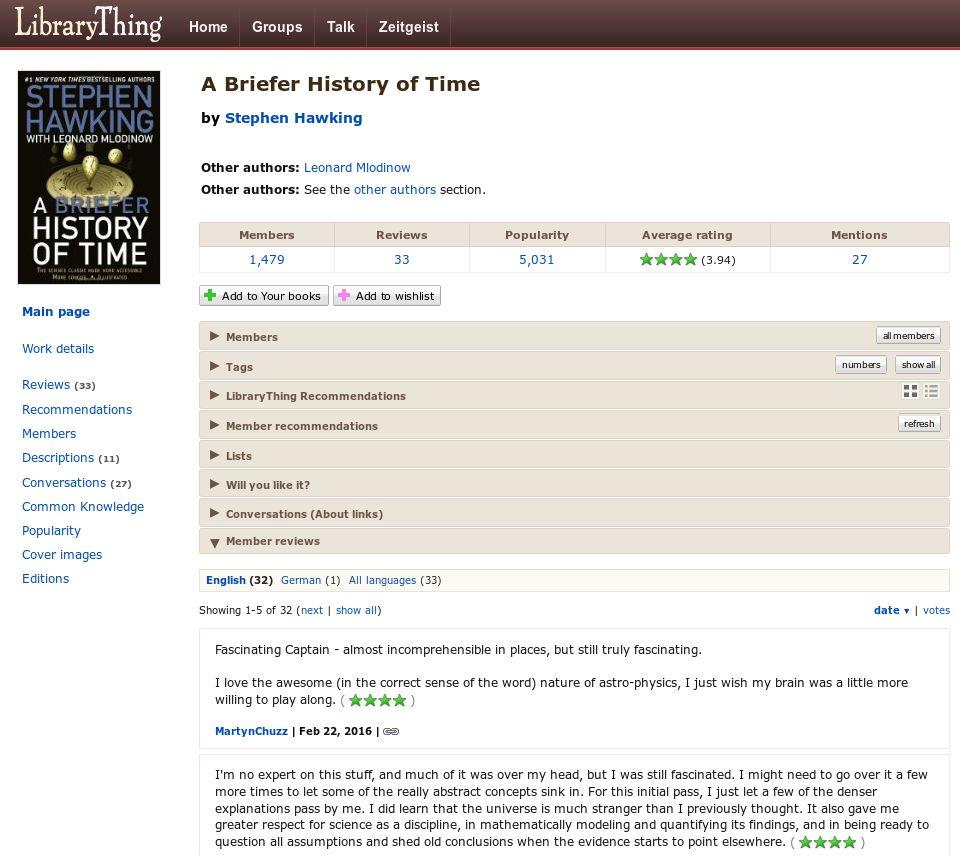This screenshot has width=960, height=855.
Task: Click the Feb 22, 2016 review date
Action: (x=336, y=731)
